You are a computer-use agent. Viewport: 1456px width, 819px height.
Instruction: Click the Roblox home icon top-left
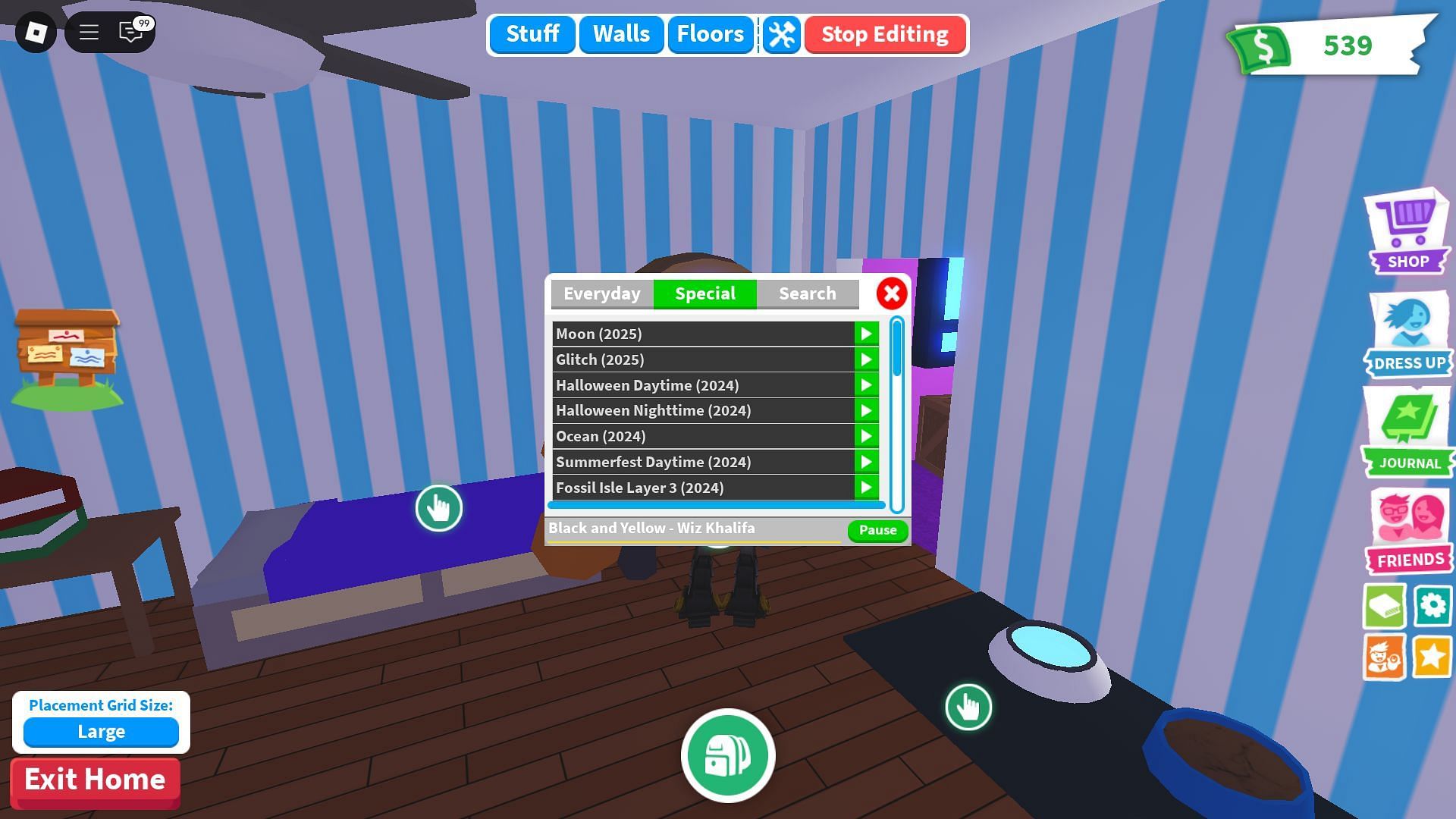(x=36, y=31)
